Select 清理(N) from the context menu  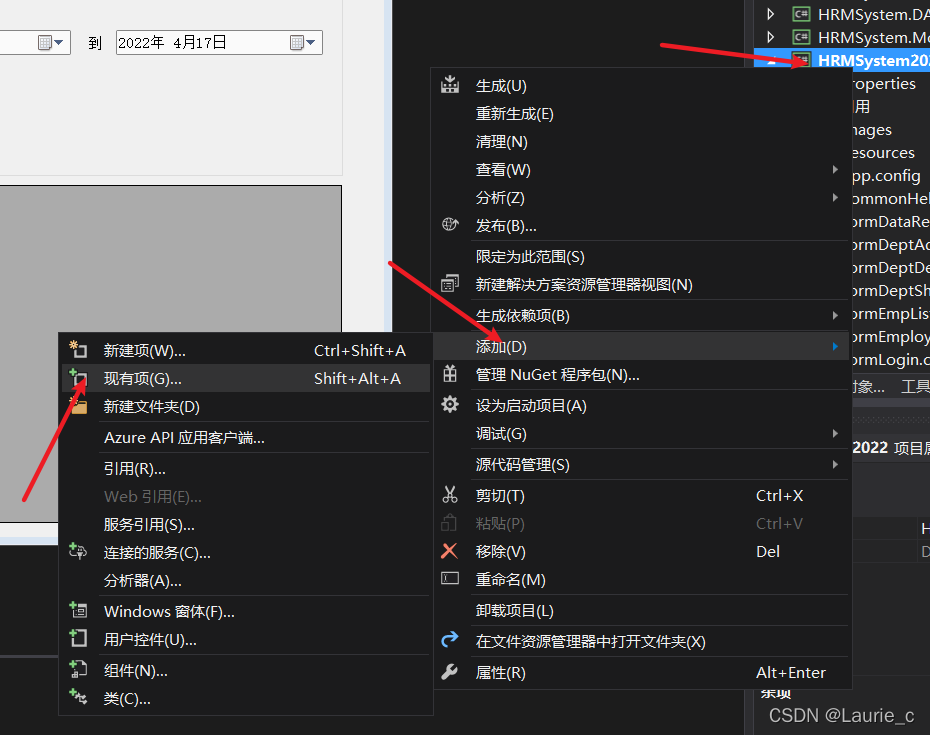pyautogui.click(x=503, y=141)
